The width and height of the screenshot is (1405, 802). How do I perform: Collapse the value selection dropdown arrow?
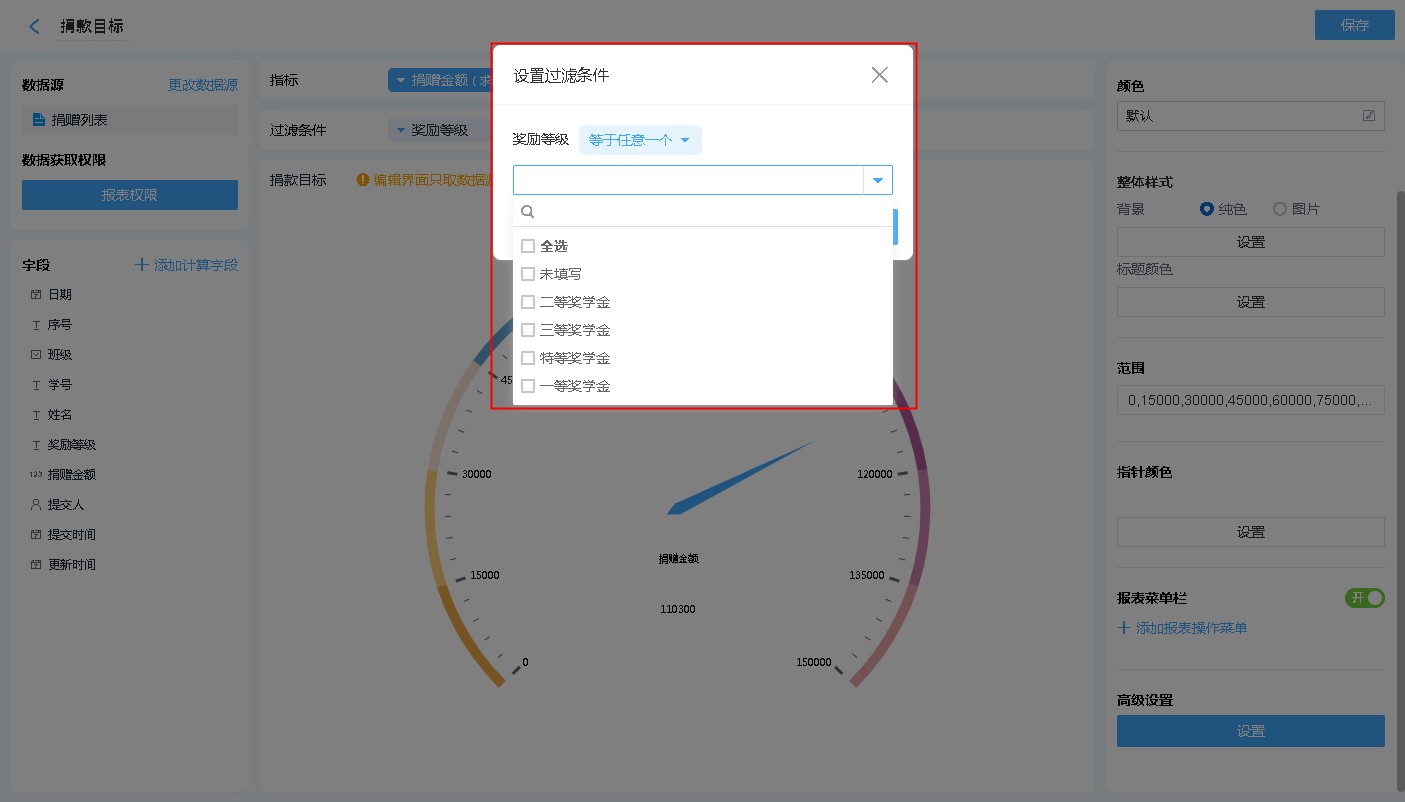pos(877,180)
